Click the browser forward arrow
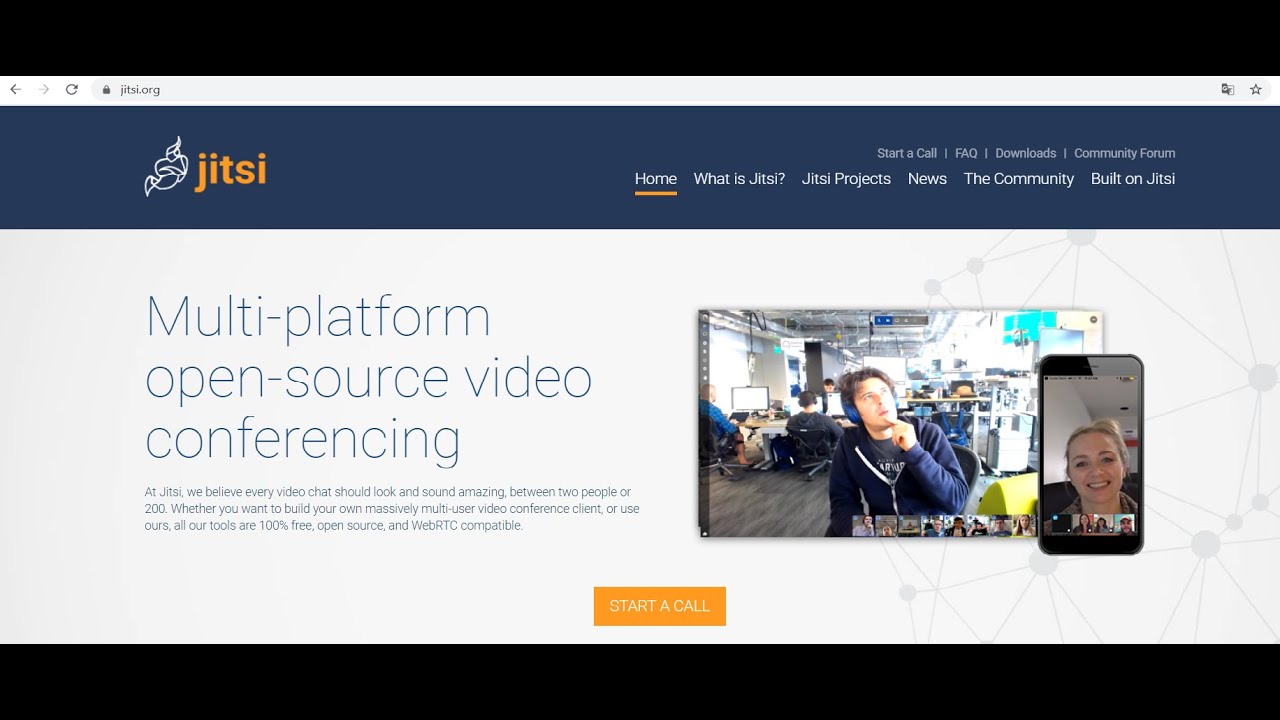1280x720 pixels. coord(43,89)
